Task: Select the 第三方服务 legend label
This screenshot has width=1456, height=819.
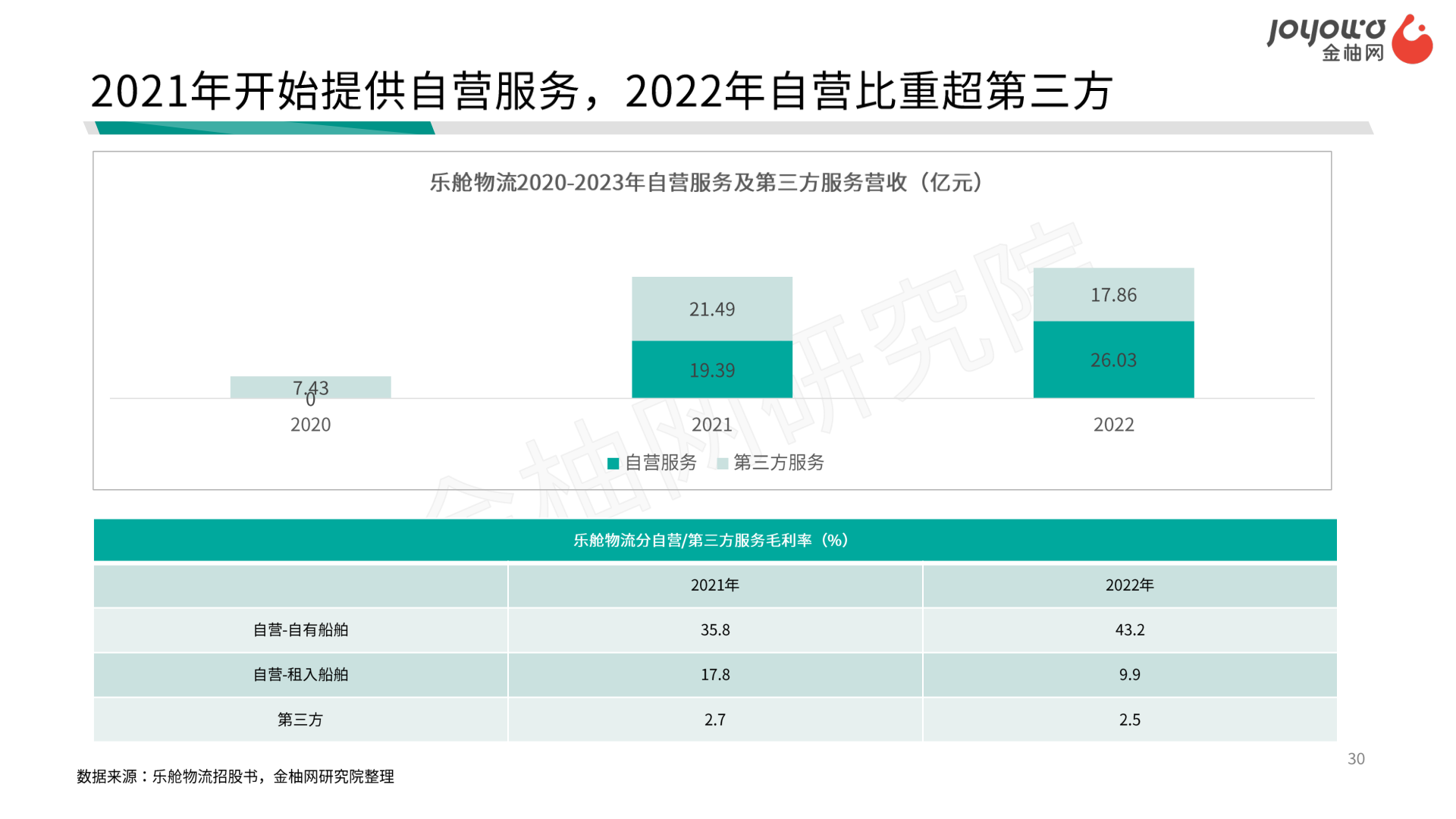Action: tap(779, 463)
